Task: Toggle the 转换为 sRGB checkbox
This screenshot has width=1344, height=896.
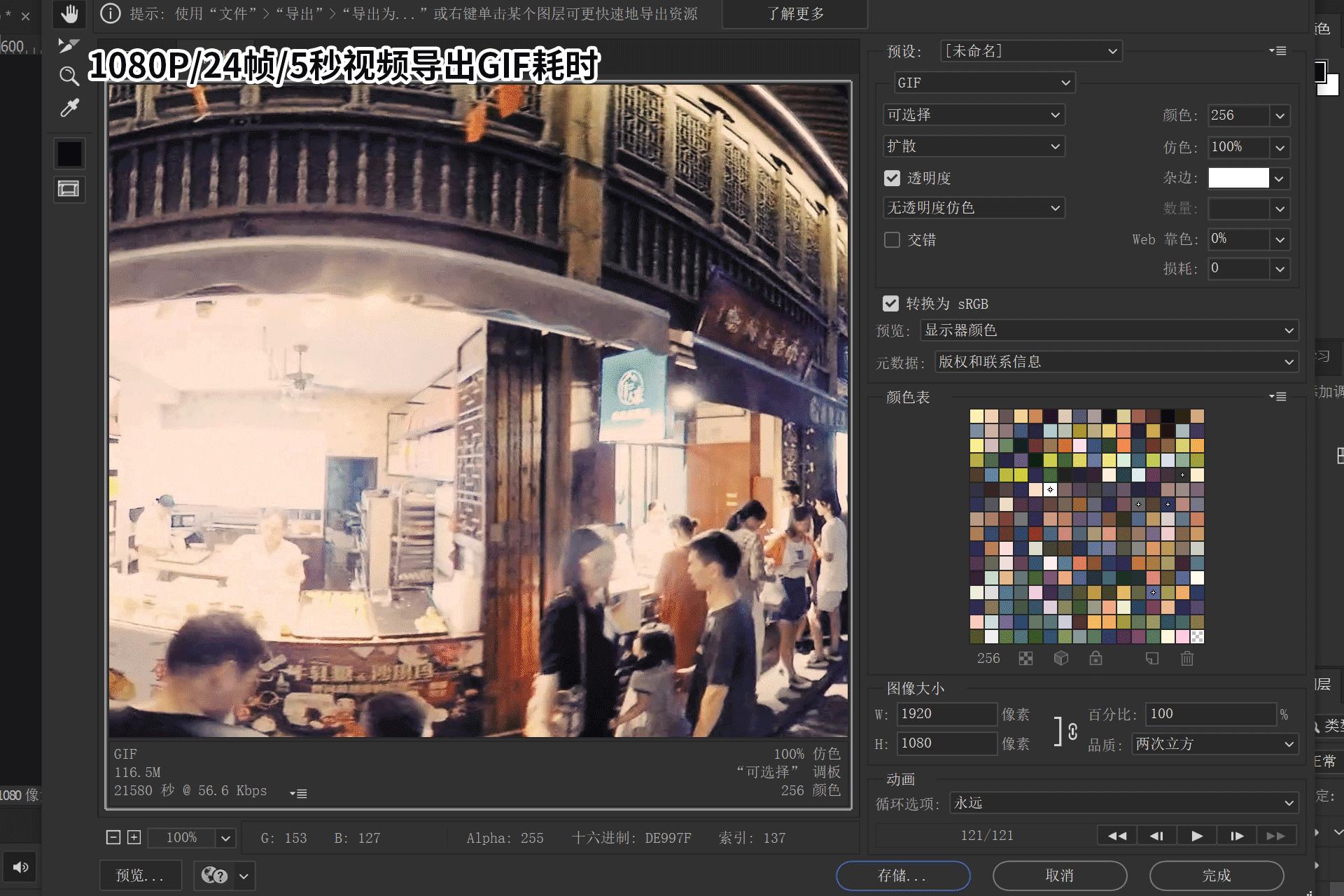Action: (x=890, y=304)
